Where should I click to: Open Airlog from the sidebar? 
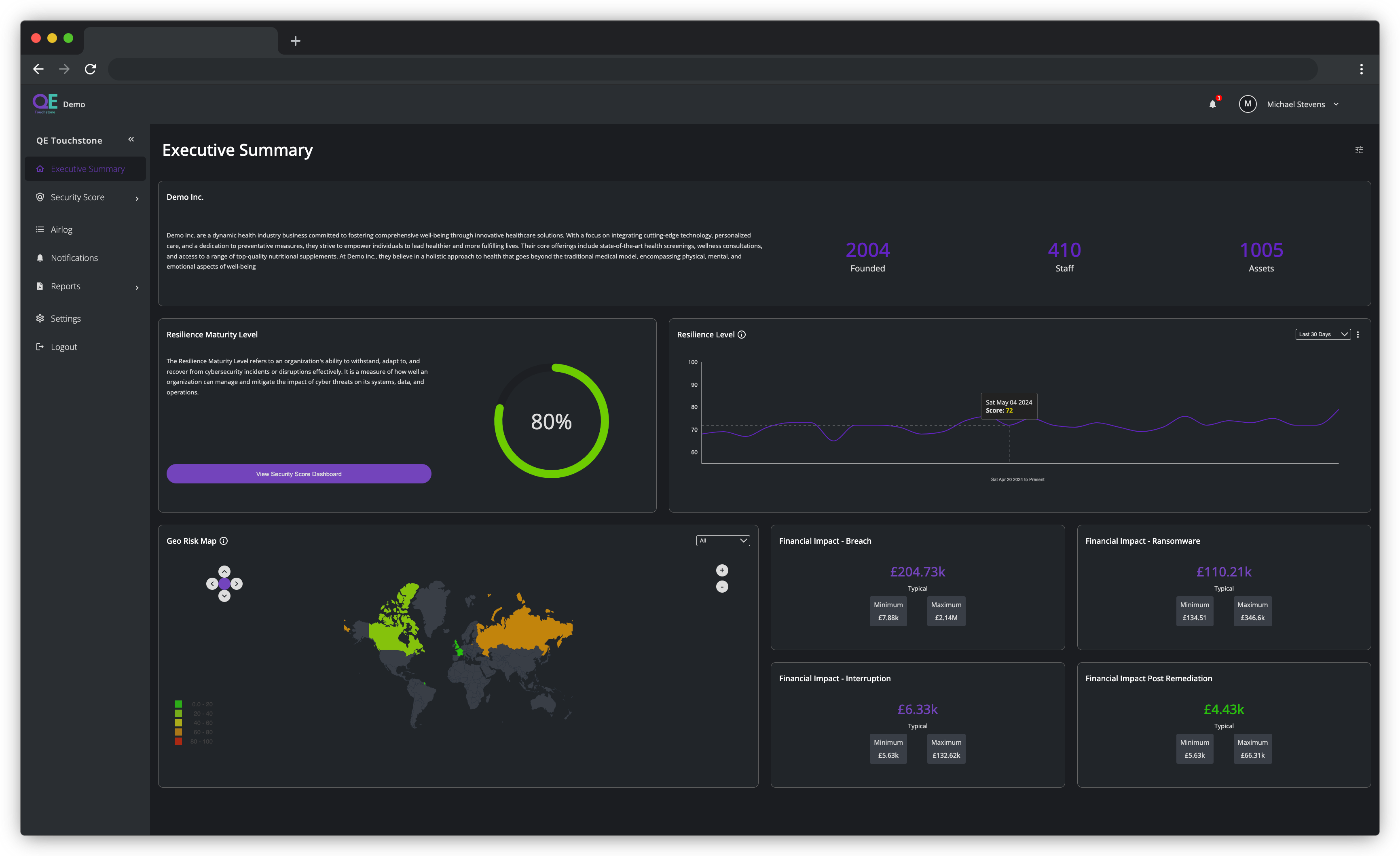point(61,230)
